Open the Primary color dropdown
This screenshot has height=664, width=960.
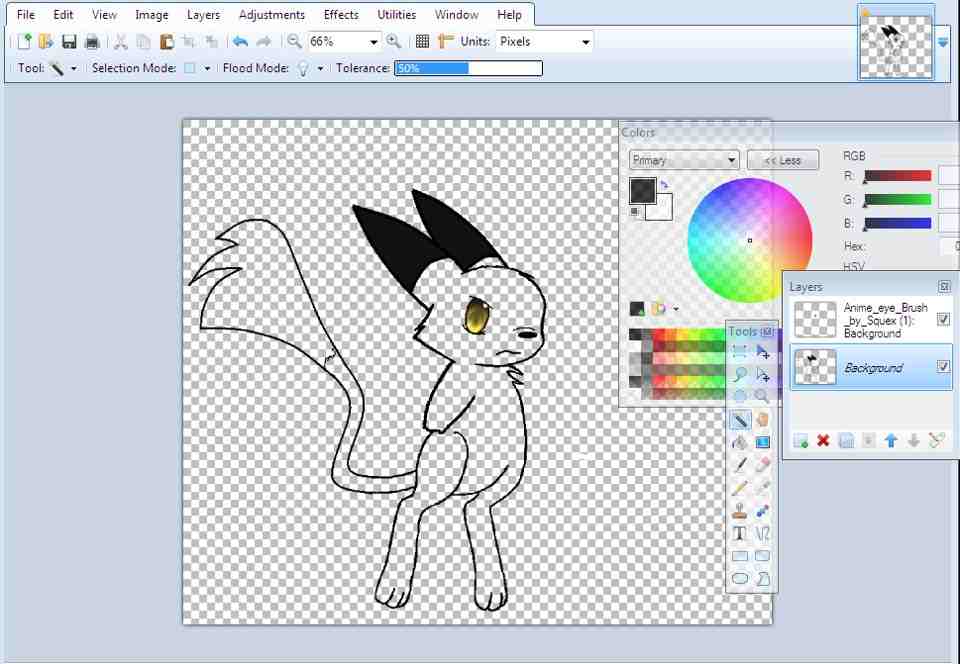684,160
